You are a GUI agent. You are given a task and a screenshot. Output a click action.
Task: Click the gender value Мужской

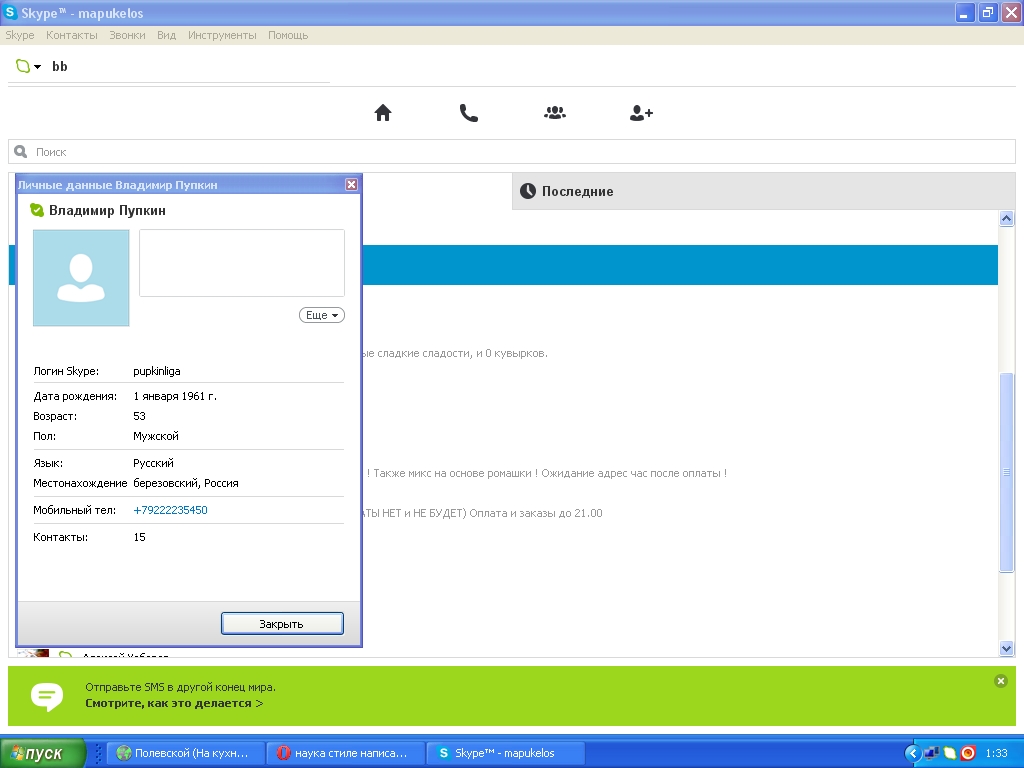(156, 436)
